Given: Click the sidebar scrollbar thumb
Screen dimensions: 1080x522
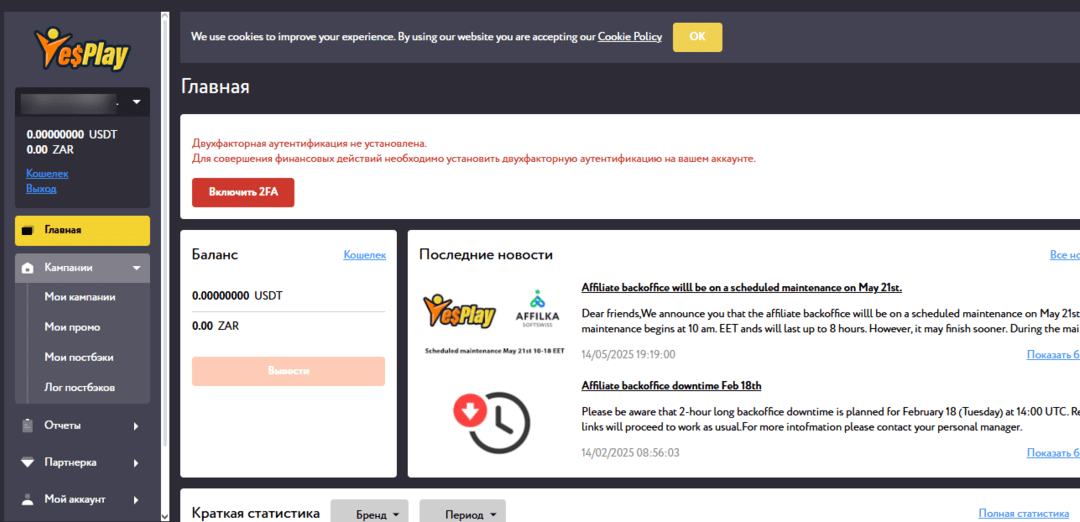Looking at the screenshot, I should coord(164,231).
